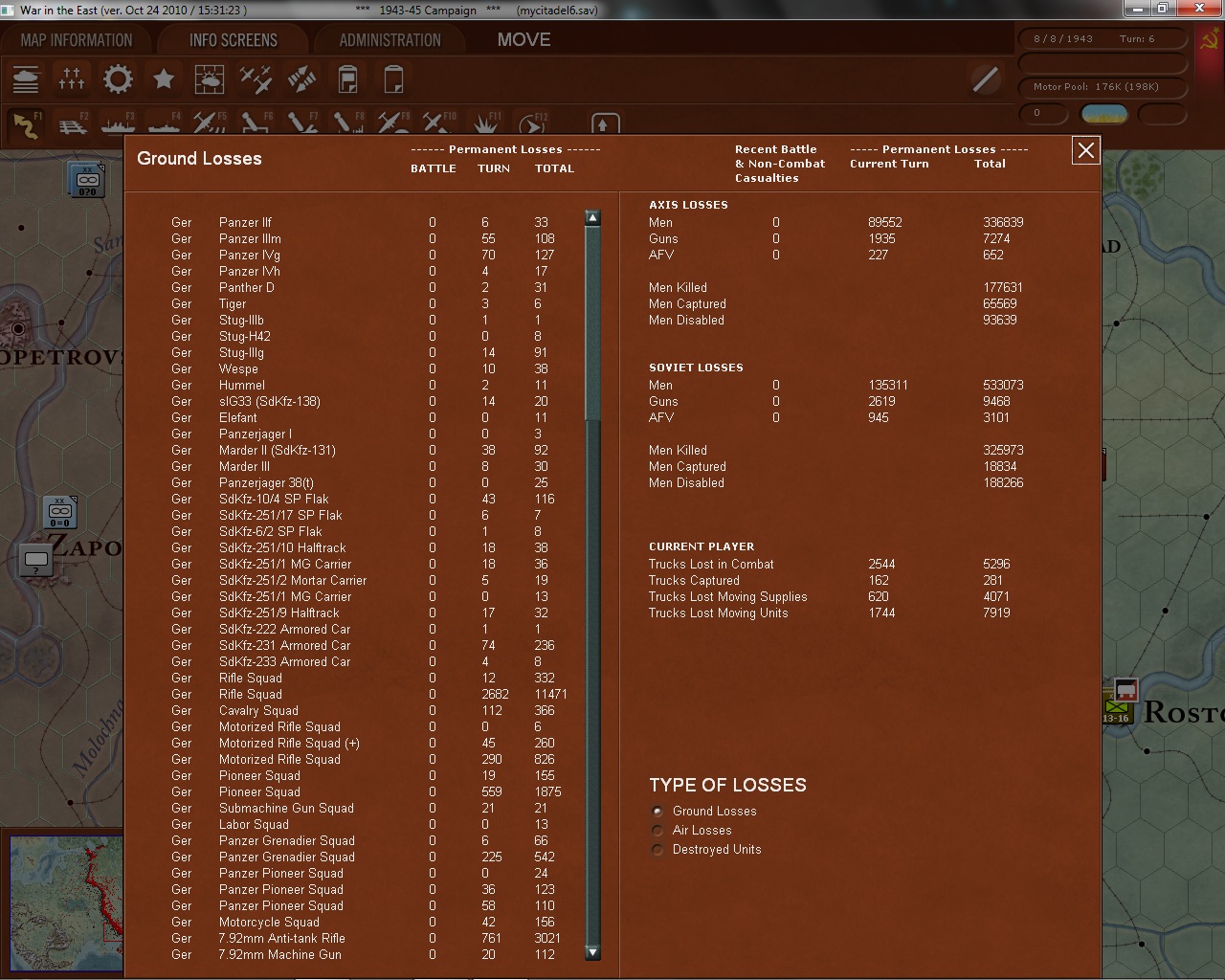Click the Hummel row
Viewport: 1225px width, 980px height.
tap(371, 385)
